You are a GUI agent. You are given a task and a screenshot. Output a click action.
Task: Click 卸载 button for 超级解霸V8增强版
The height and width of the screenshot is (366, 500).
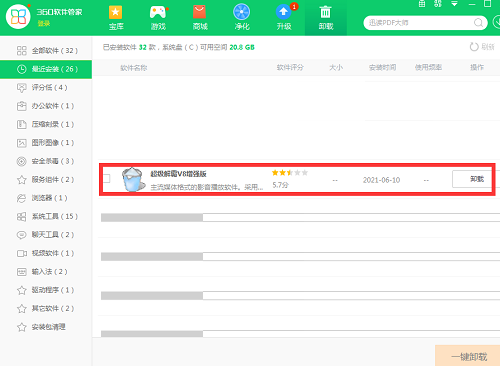coord(473,179)
